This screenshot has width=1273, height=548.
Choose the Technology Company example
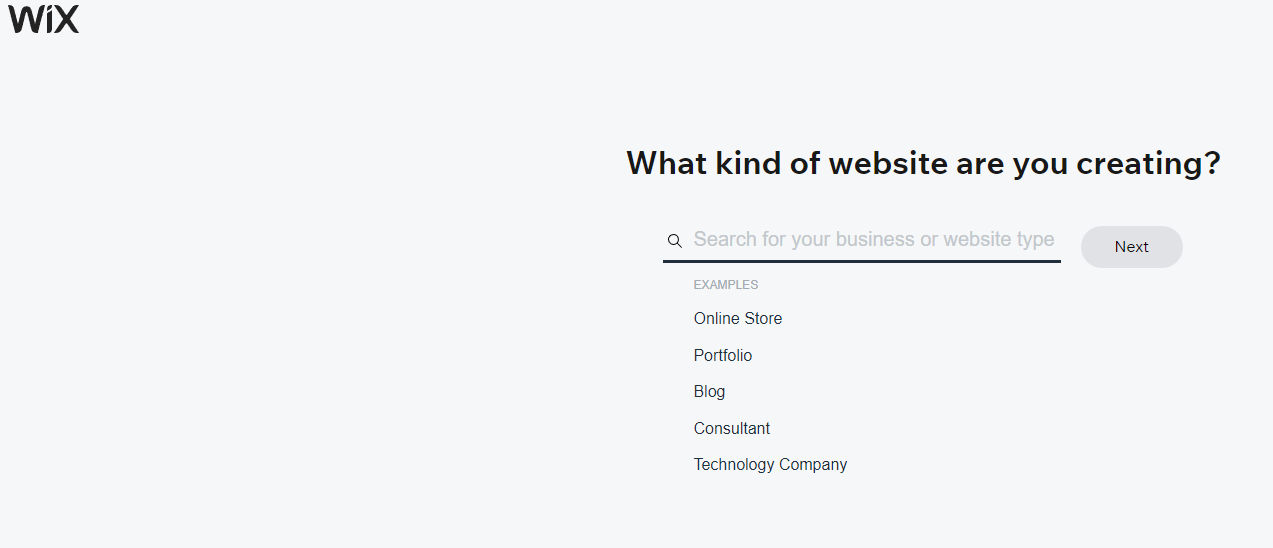point(770,465)
